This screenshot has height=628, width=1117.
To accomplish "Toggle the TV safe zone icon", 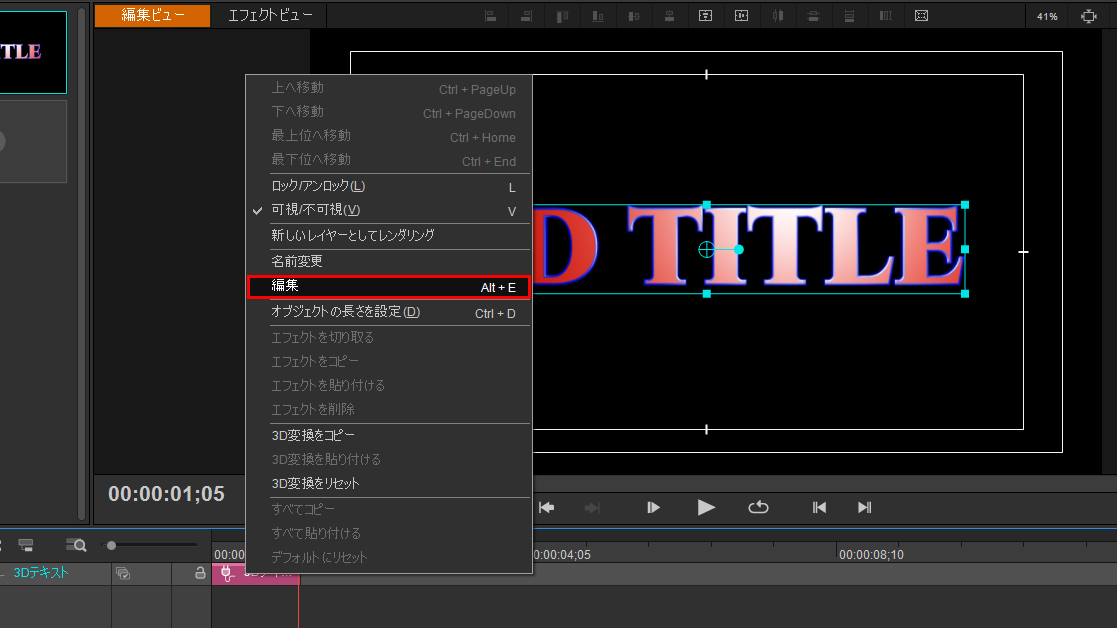I will [x=921, y=16].
